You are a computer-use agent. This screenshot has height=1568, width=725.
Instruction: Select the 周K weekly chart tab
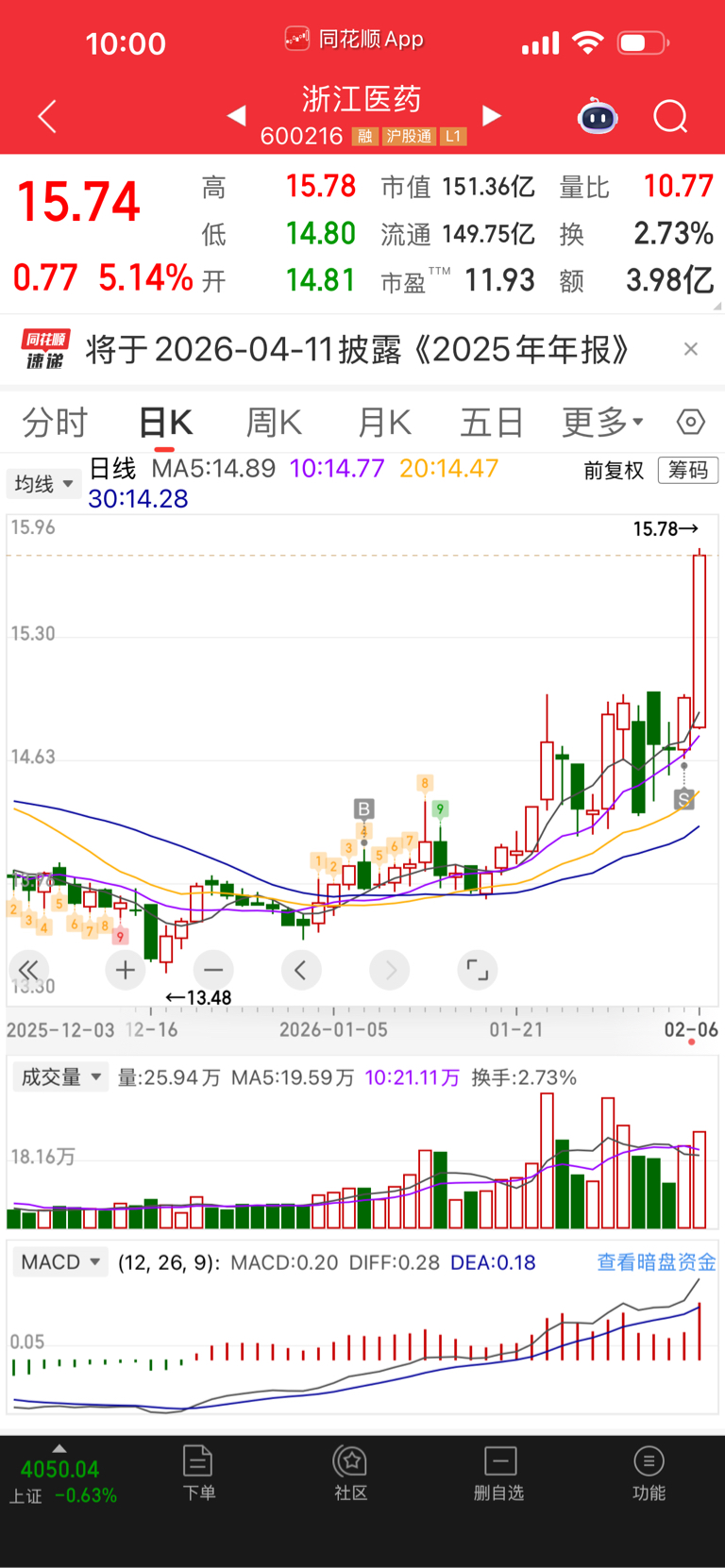click(x=274, y=422)
